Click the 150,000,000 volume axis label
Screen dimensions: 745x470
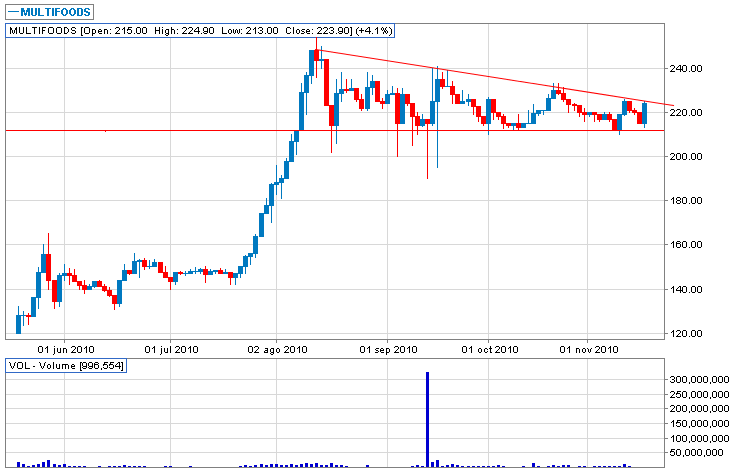(699, 423)
